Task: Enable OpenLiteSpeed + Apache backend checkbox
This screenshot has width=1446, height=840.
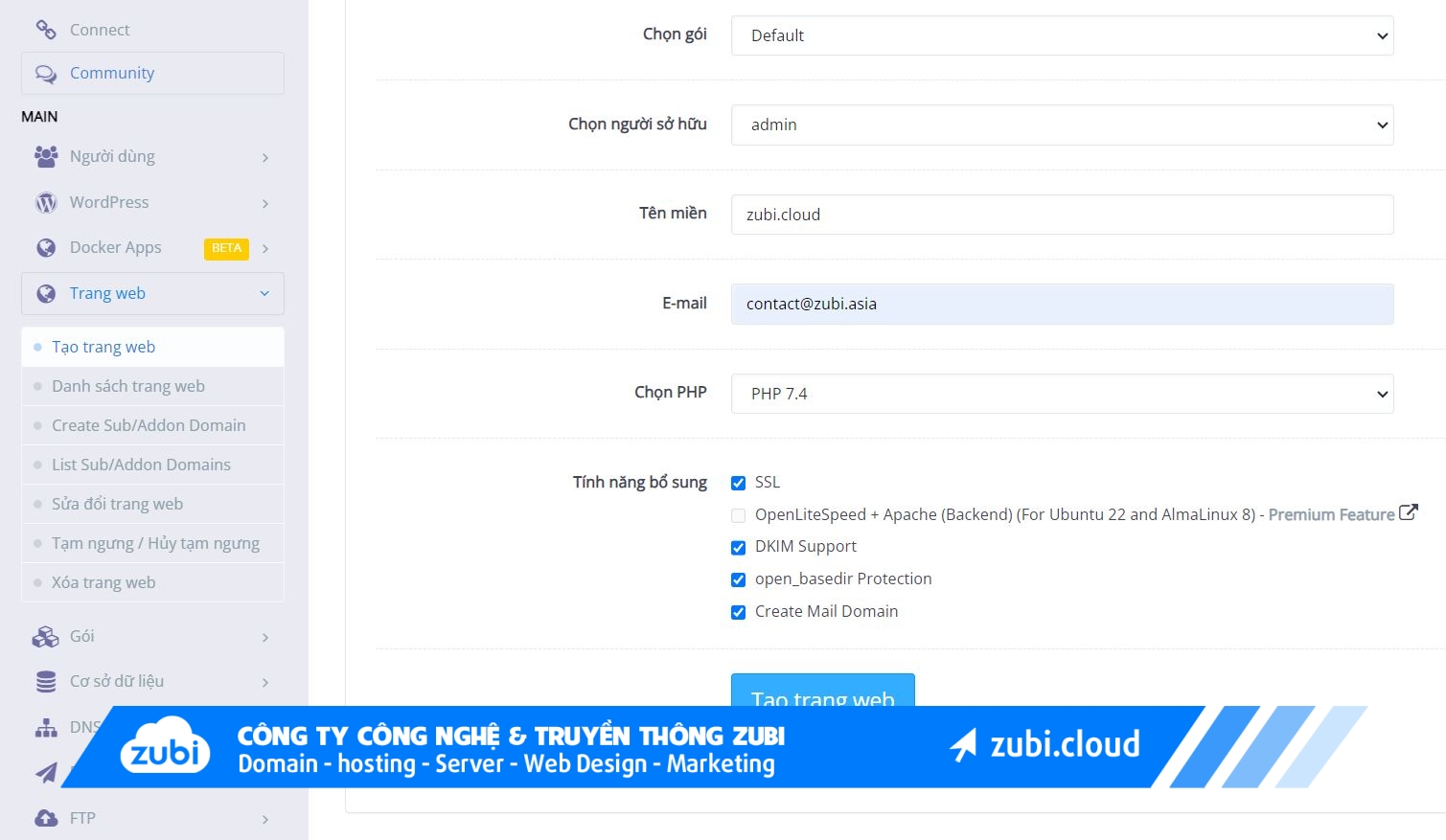Action: (738, 515)
